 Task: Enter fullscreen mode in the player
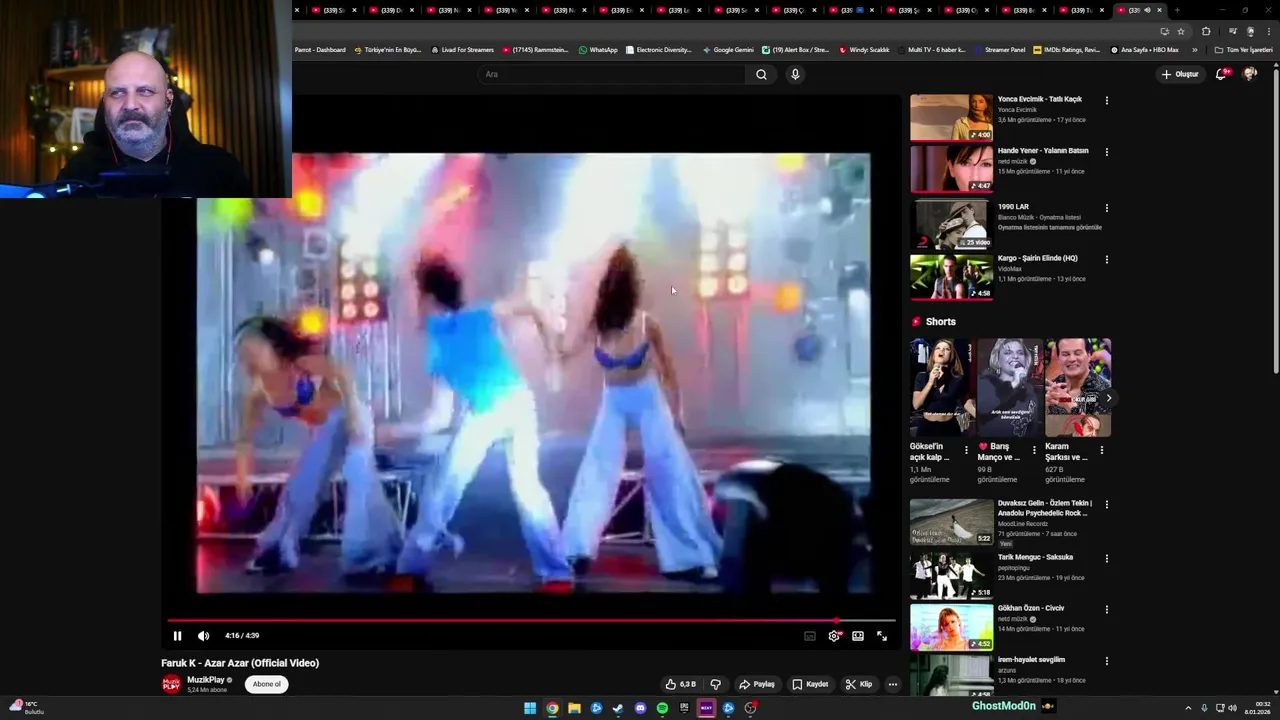[x=882, y=636]
